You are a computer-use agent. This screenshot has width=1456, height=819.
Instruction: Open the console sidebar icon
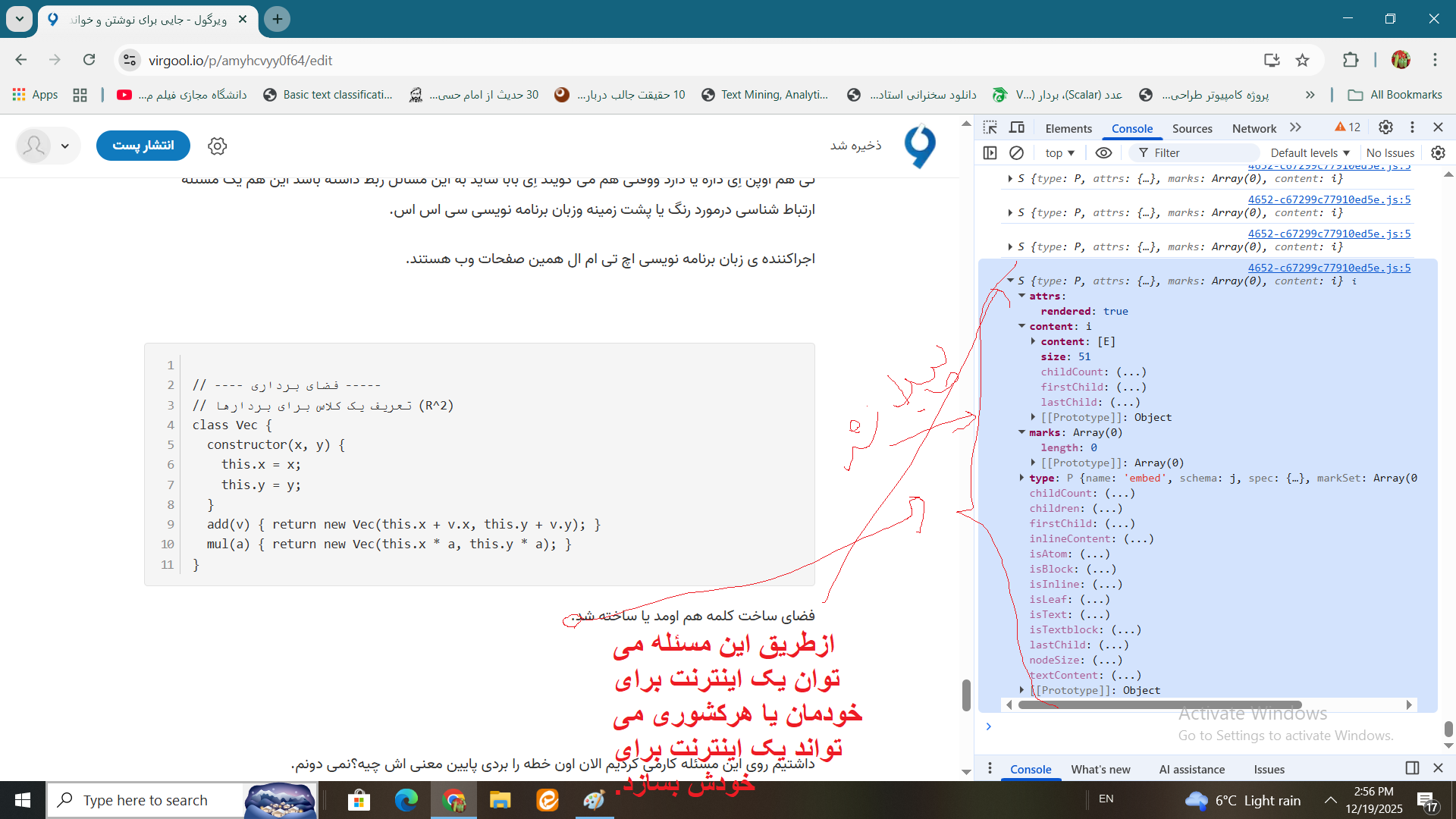[990, 152]
